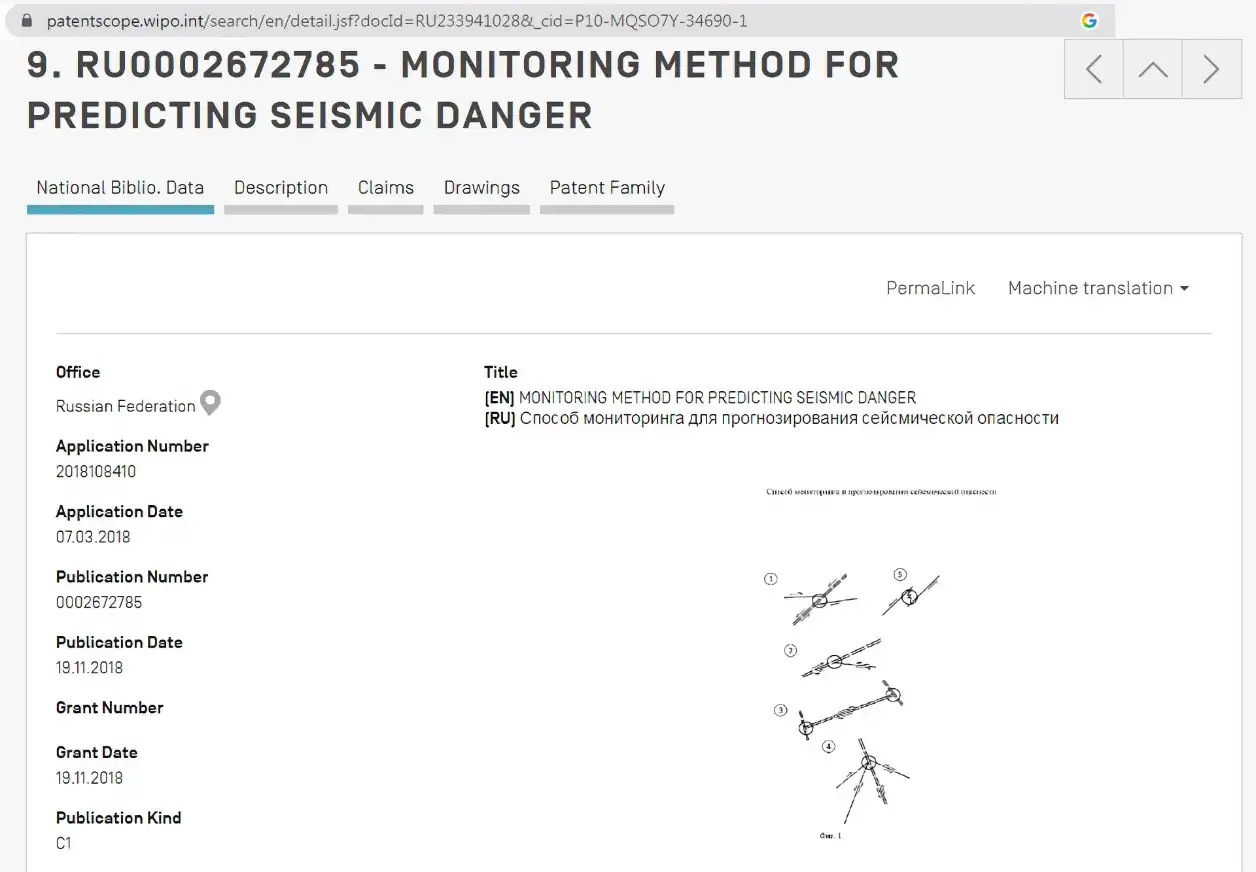Click the padlock site security icon
The height and width of the screenshot is (872, 1256).
coord(26,20)
